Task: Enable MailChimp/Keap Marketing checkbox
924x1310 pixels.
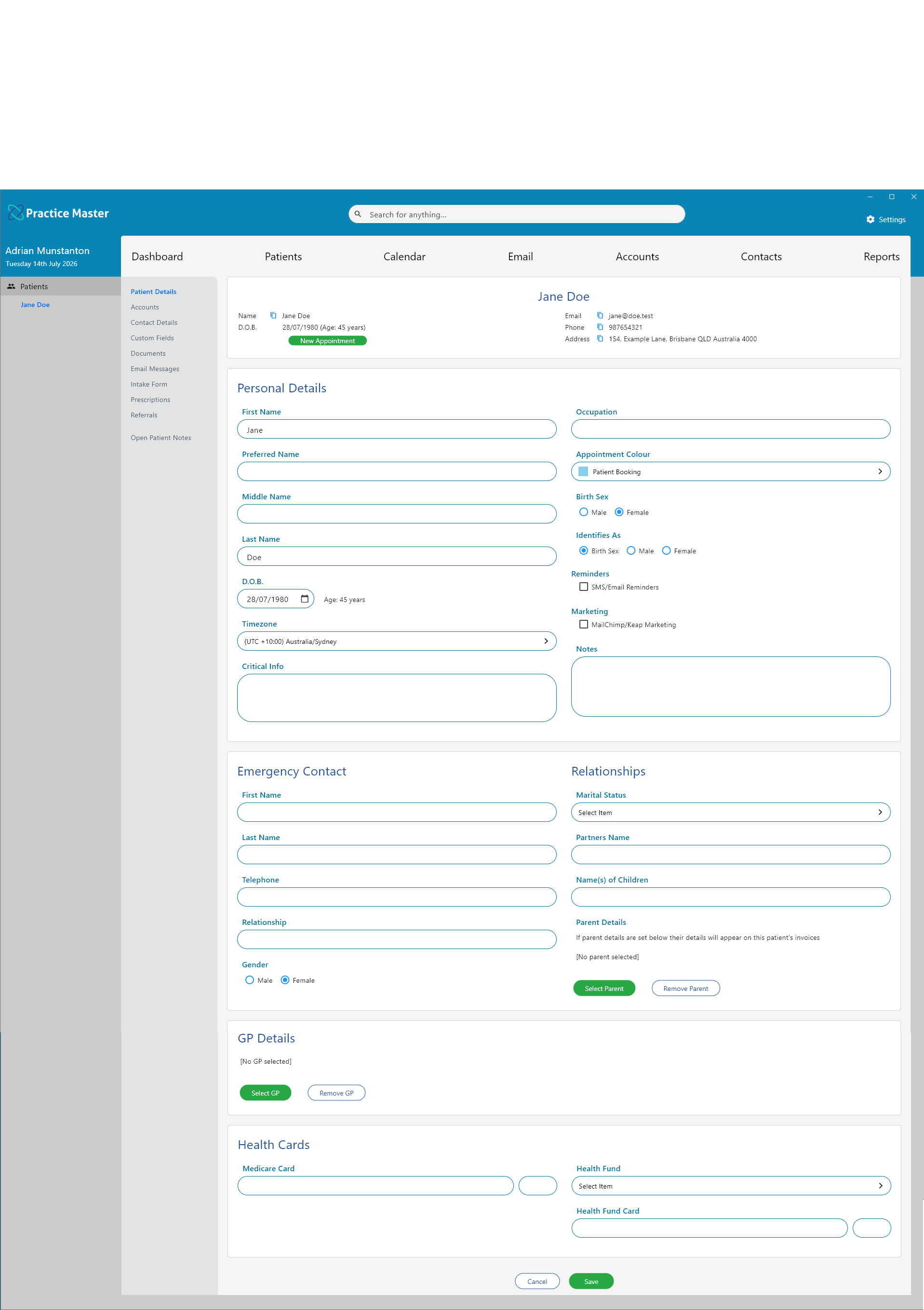Action: point(583,624)
